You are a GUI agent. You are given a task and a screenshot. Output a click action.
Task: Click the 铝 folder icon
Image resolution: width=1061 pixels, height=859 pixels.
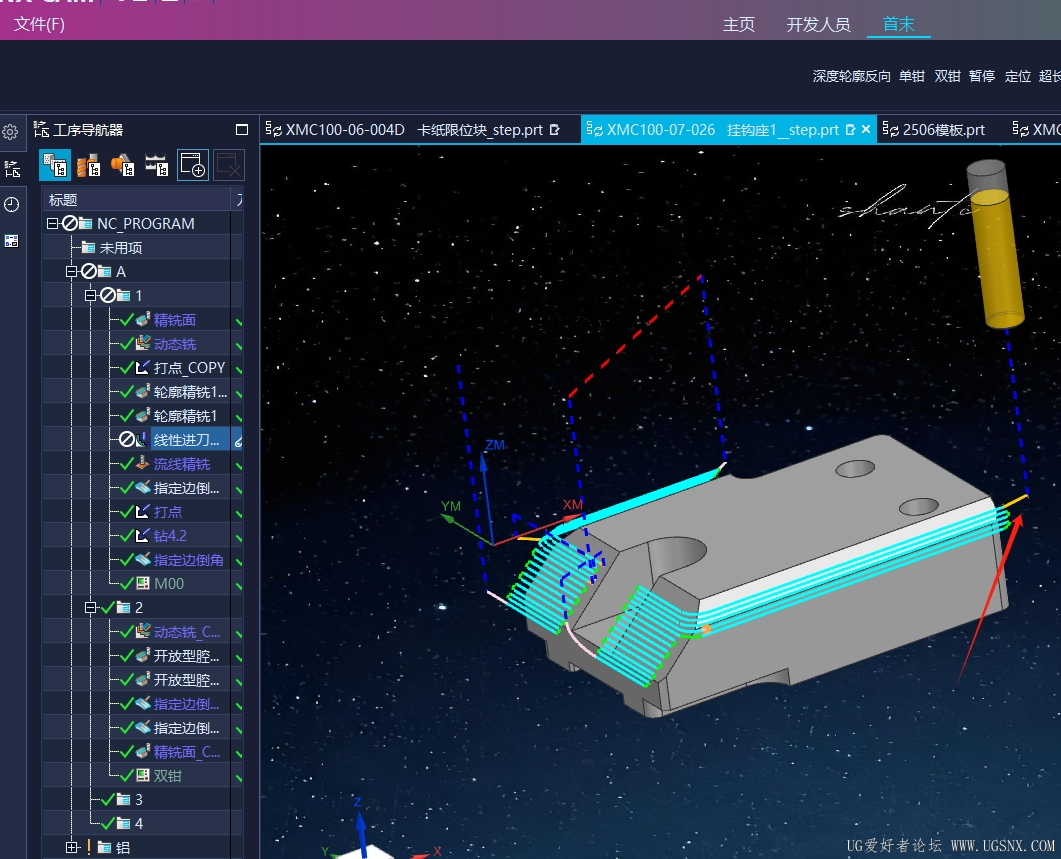click(104, 847)
